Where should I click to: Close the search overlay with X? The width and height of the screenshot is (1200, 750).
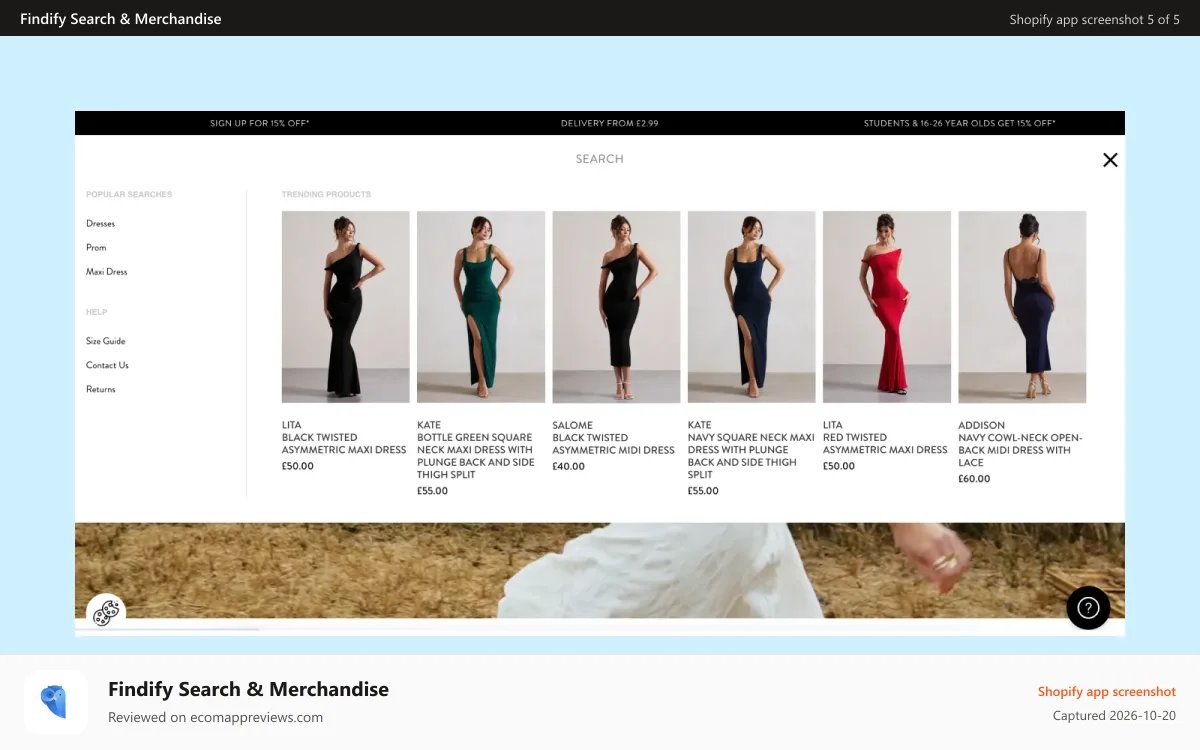coord(1110,160)
